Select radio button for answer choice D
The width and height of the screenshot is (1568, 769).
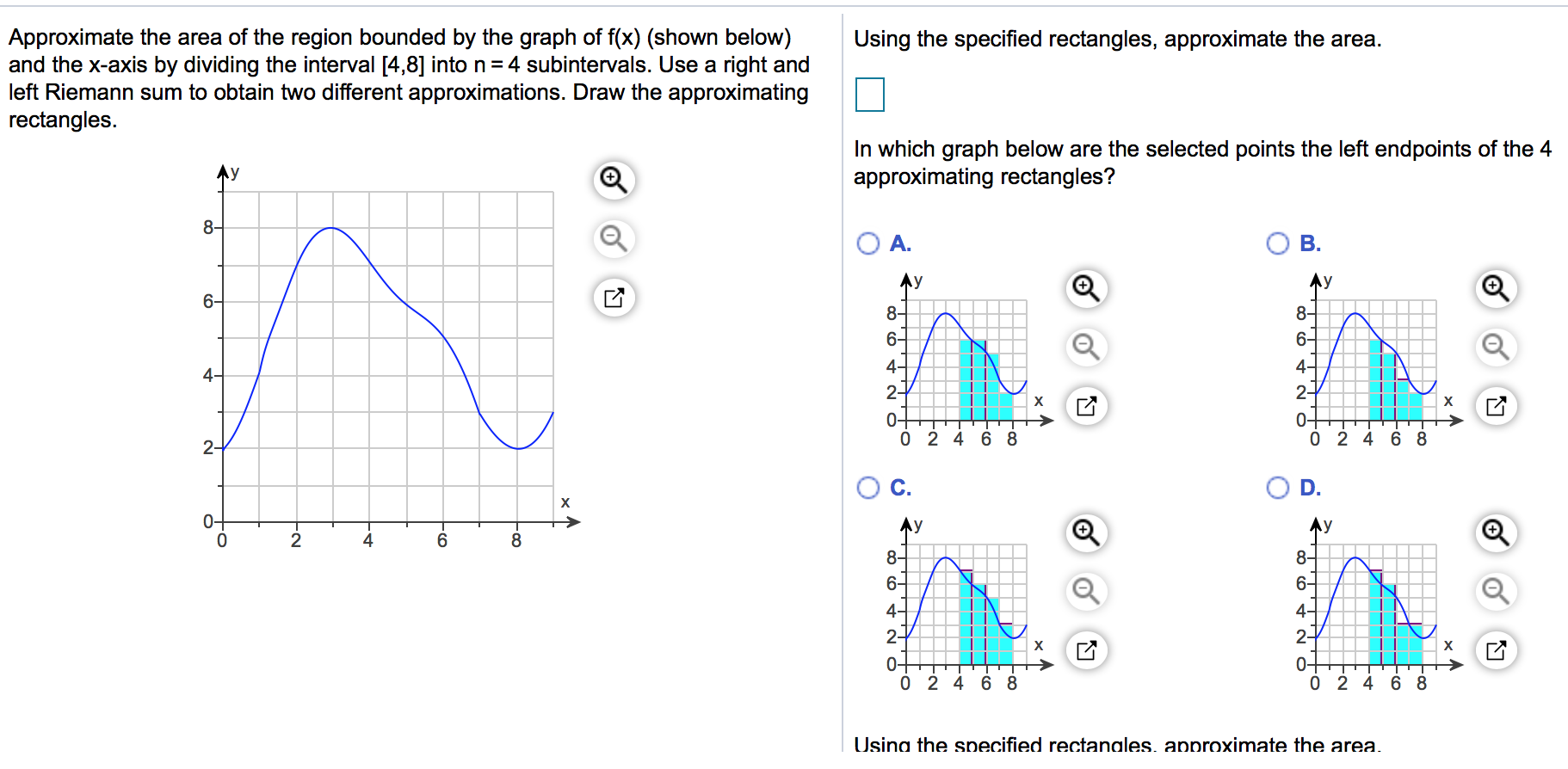[x=1277, y=487]
